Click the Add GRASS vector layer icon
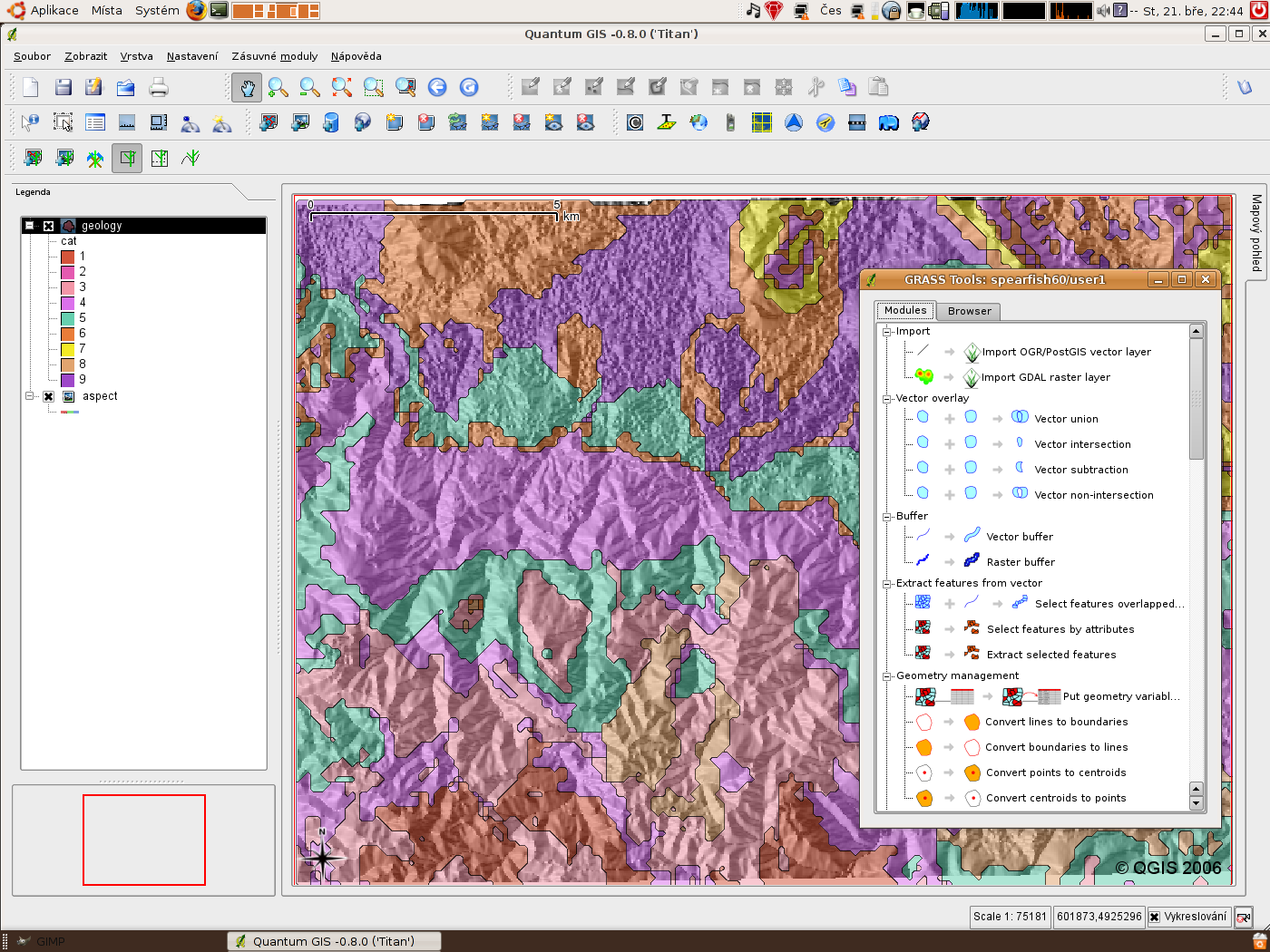1270x952 pixels. [x=33, y=159]
